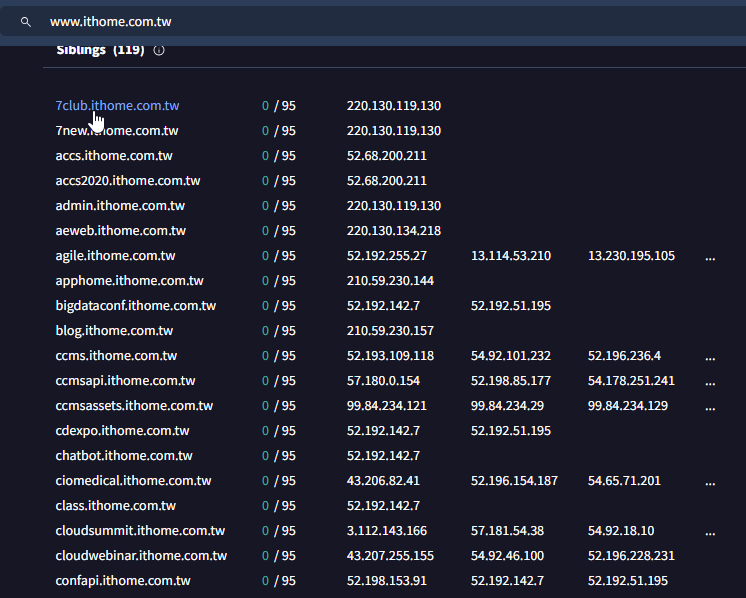Open ciomedical.ithome.com.tw domain

(133, 480)
